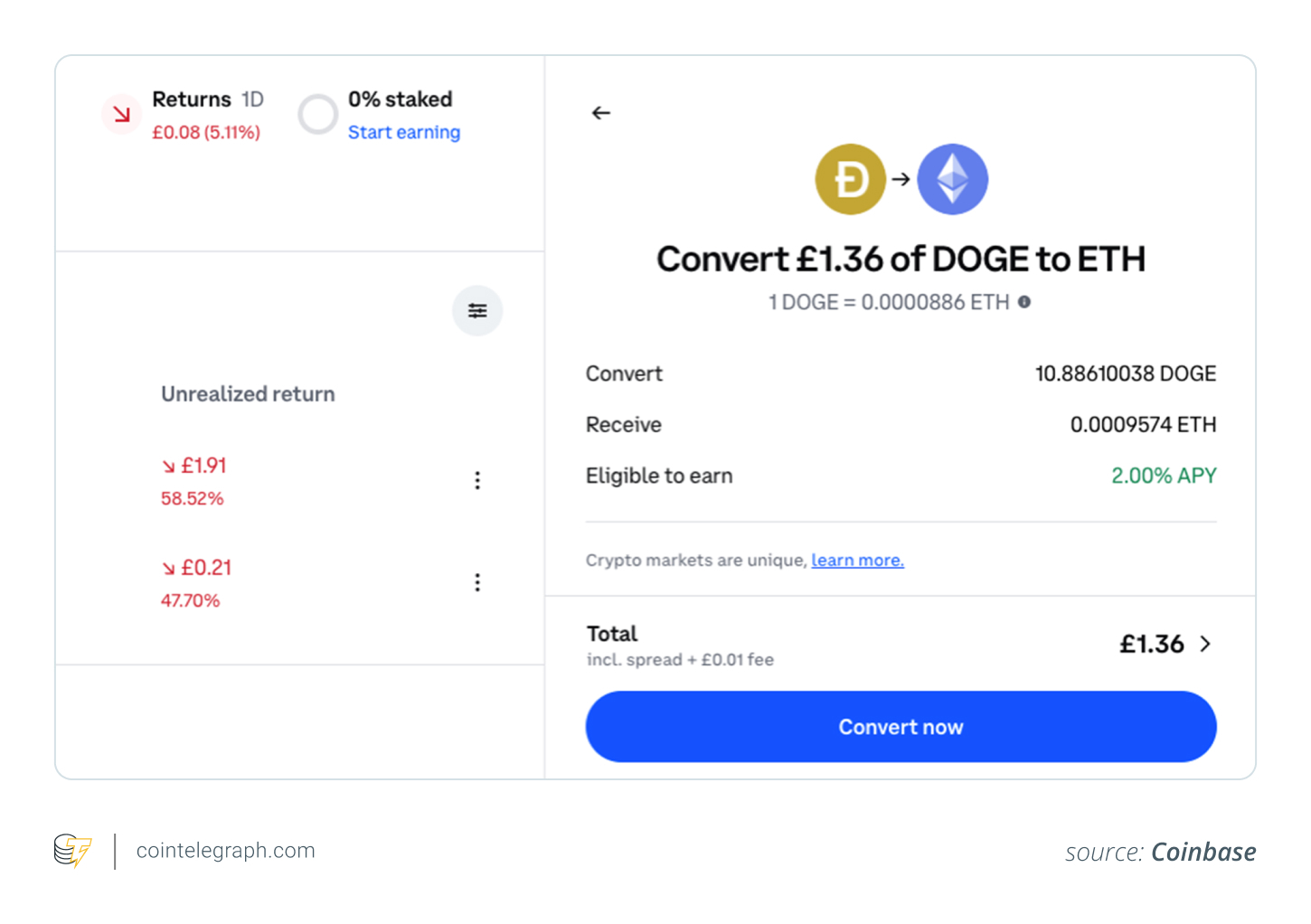Screen dimensions: 1311x924
Task: Open the learn more link
Action: pyautogui.click(x=857, y=561)
